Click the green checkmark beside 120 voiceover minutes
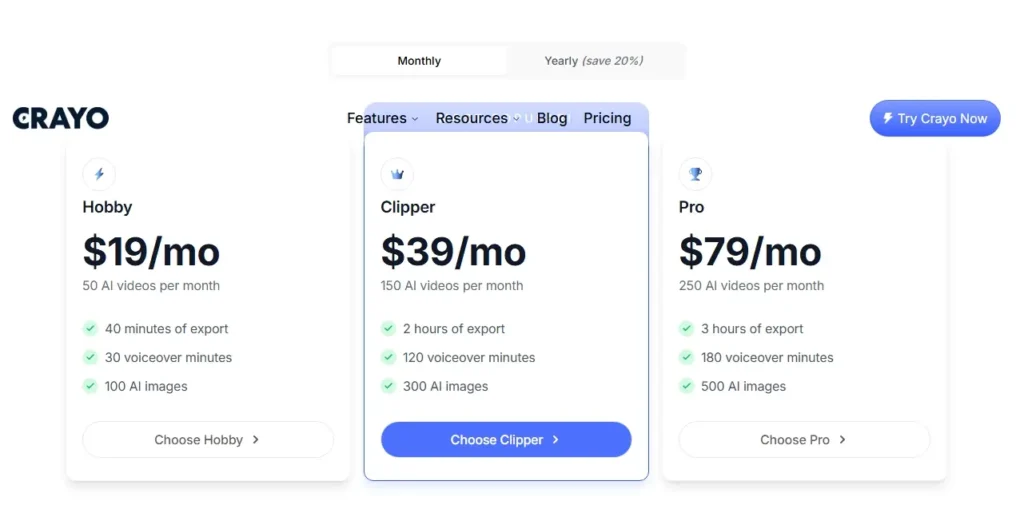The height and width of the screenshot is (513, 1024). (x=388, y=357)
